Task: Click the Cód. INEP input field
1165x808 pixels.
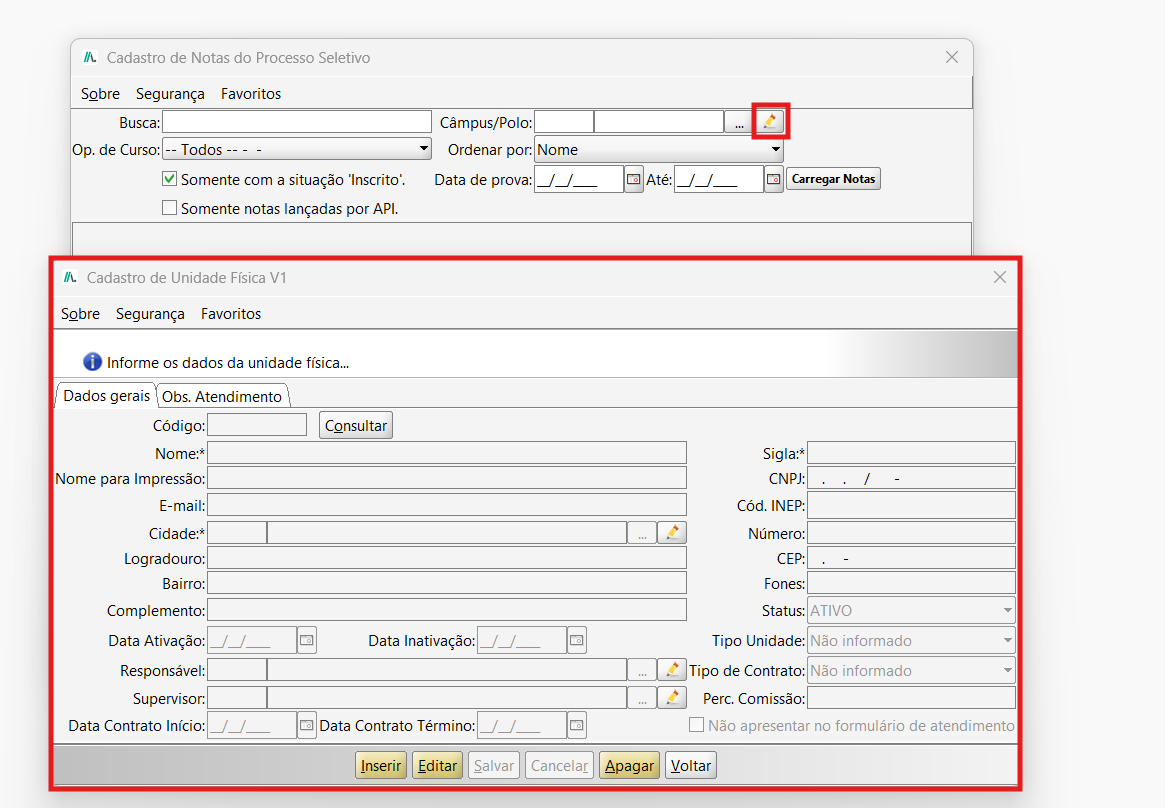Action: (912, 505)
